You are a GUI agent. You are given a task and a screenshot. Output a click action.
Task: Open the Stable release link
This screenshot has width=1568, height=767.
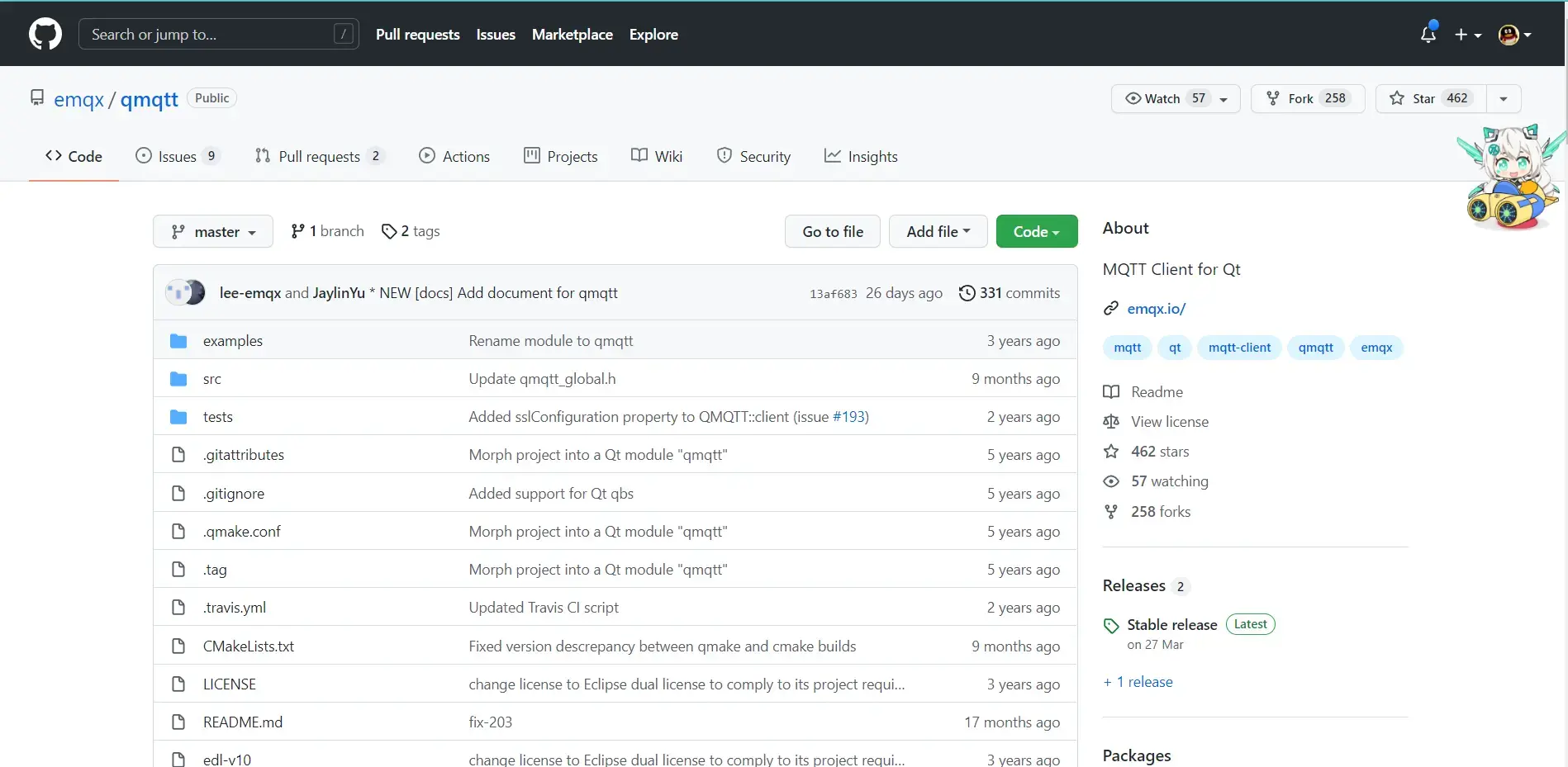1172,625
